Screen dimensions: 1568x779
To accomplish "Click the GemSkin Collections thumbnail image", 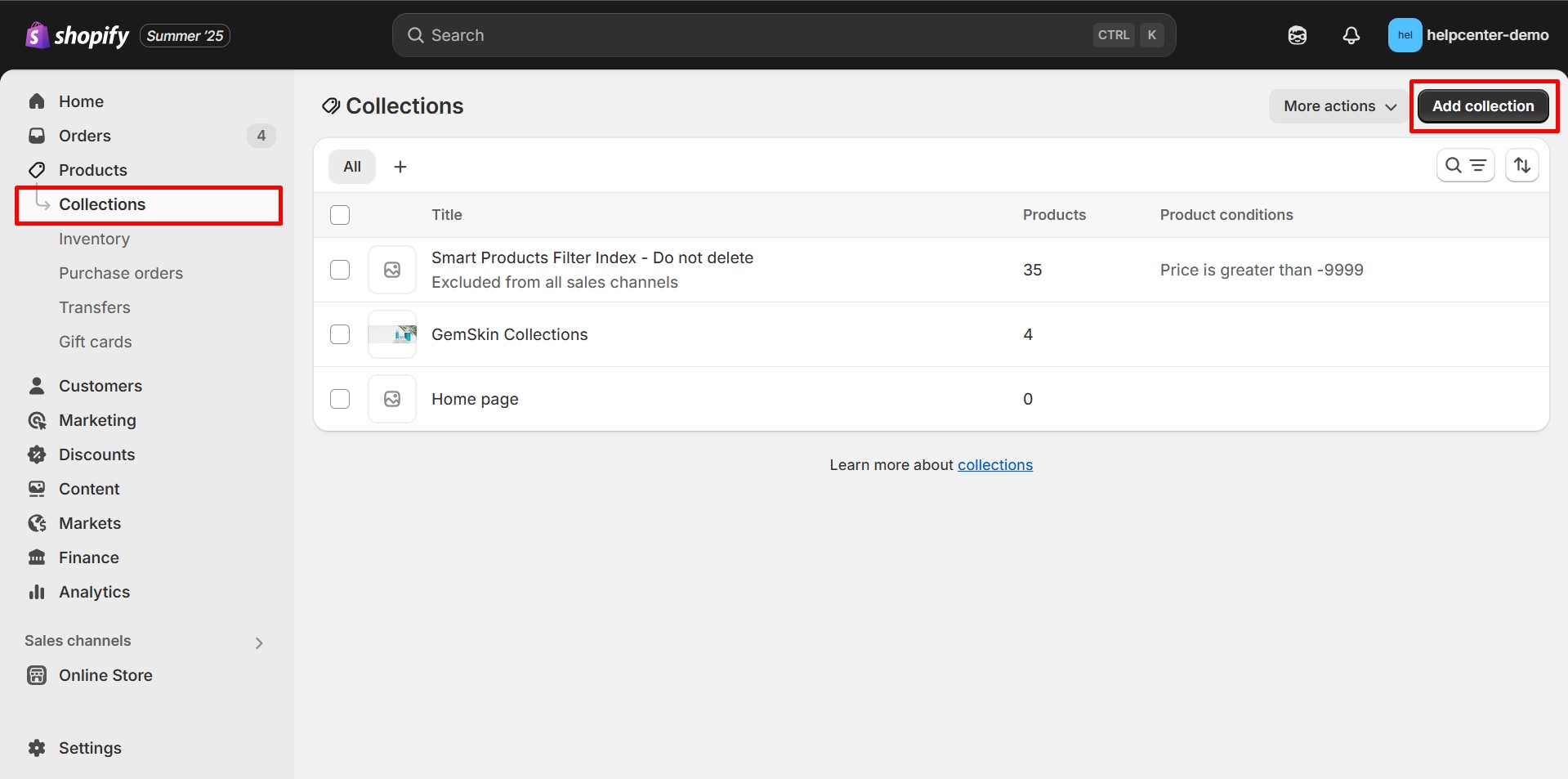I will [x=392, y=334].
